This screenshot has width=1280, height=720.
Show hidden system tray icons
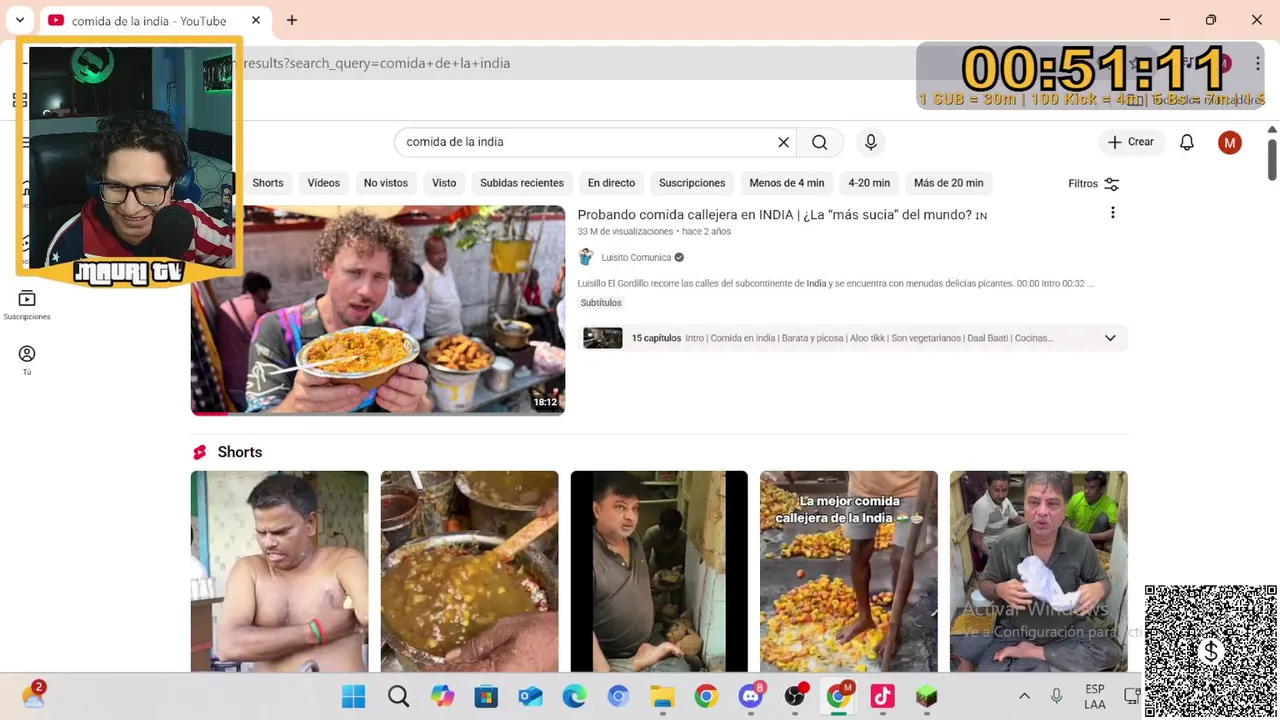(1024, 697)
